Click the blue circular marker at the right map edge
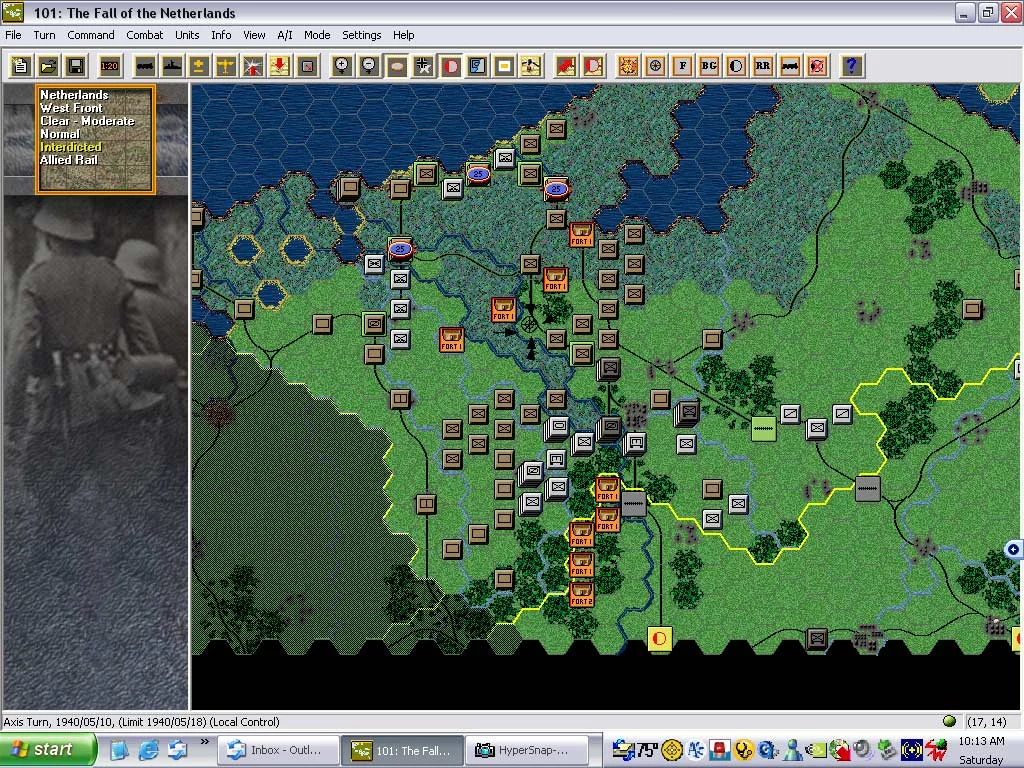This screenshot has width=1024, height=768. 1013,549
